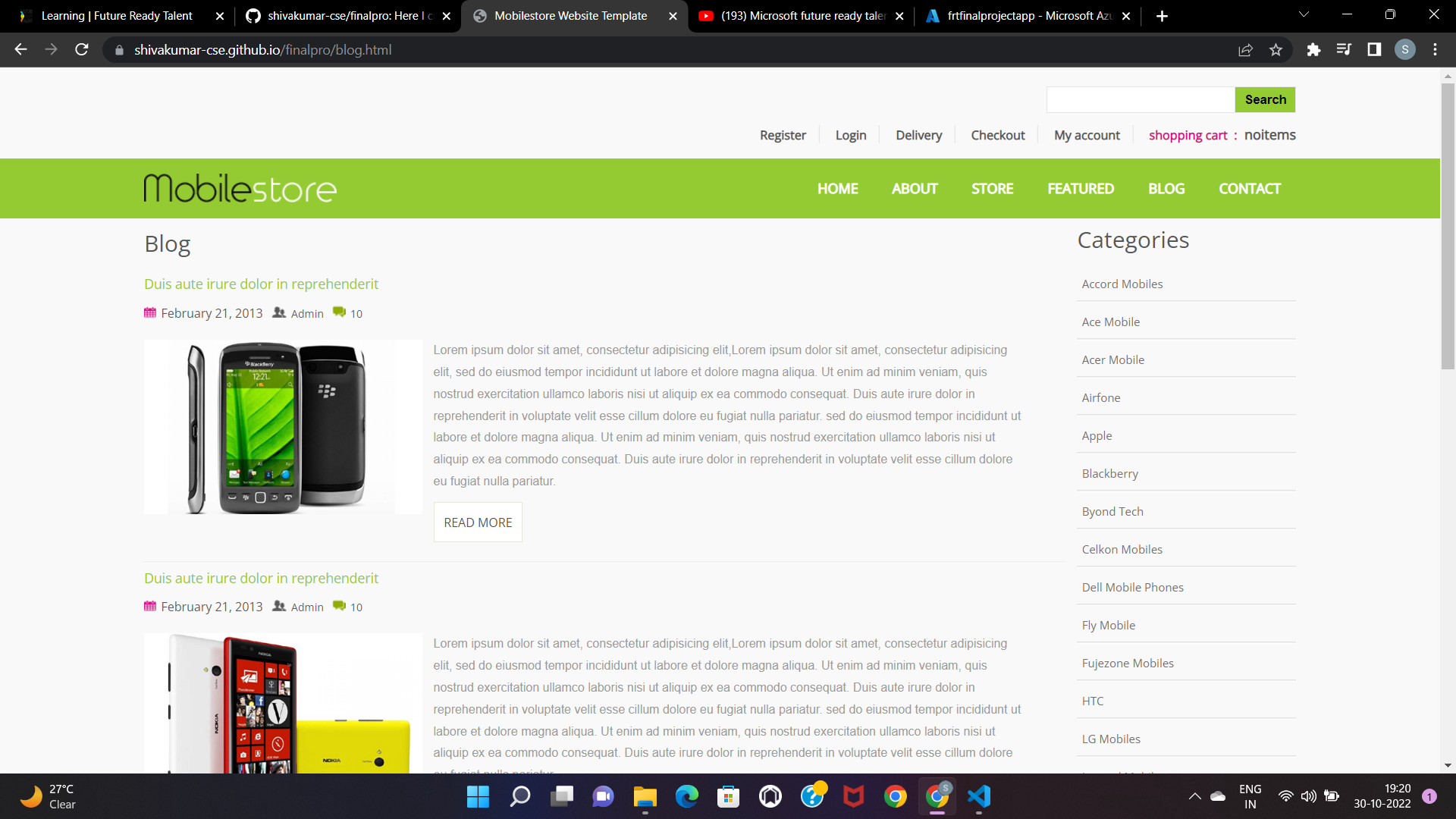Screen dimensions: 1456x819
Task: Open the tab search chevron dropdown
Action: (1304, 14)
